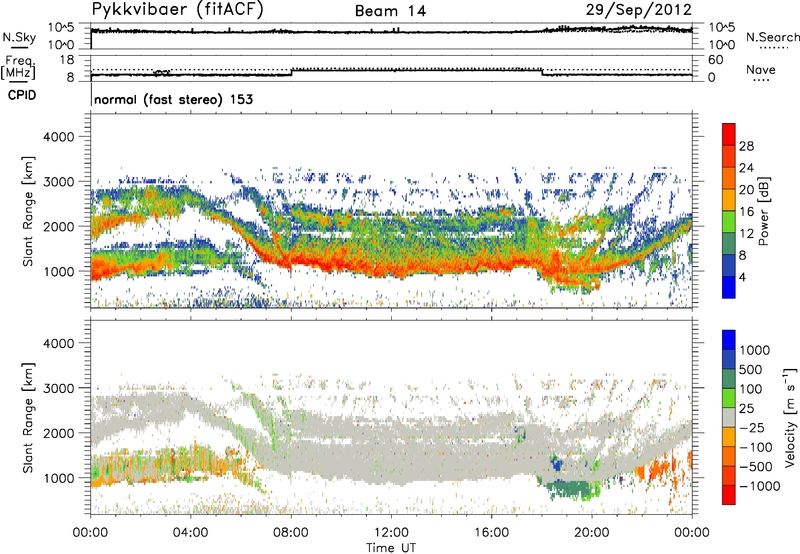Click the 'Nave' legend label
The width and height of the screenshot is (800, 554).
[x=761, y=69]
